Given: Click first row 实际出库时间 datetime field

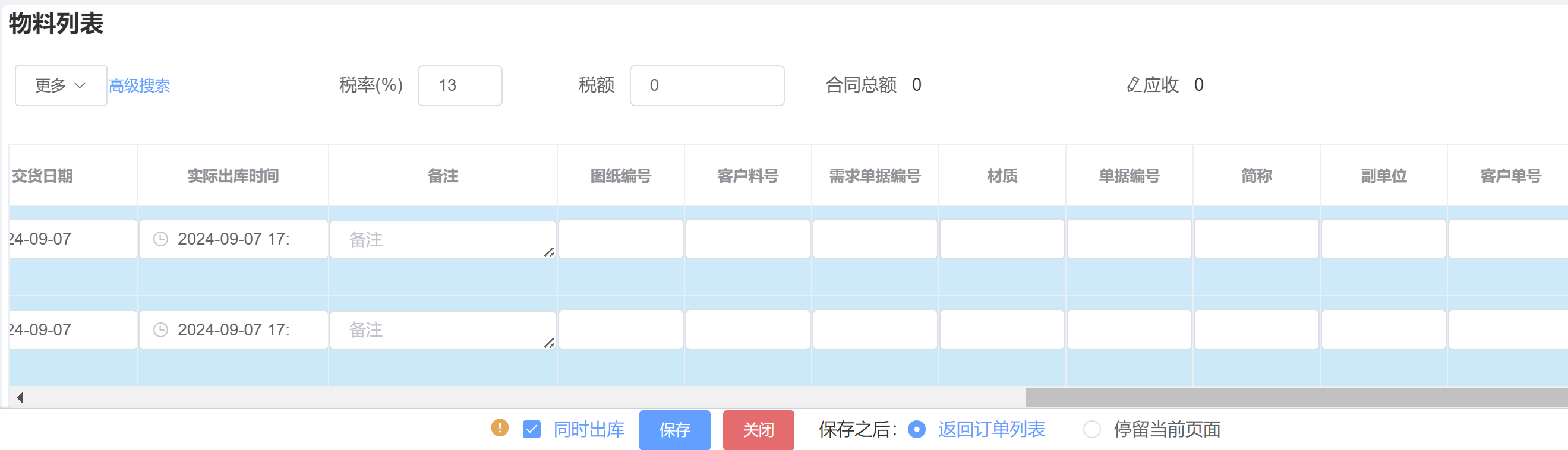Looking at the screenshot, I should click(234, 239).
